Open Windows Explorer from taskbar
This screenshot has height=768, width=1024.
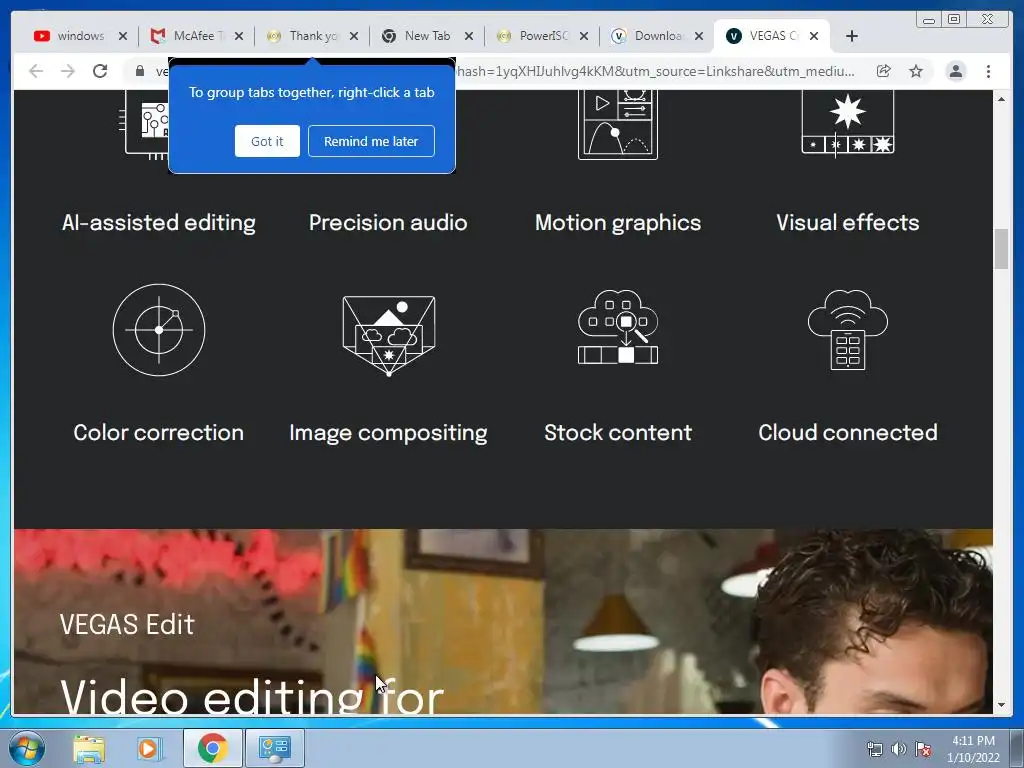(x=89, y=749)
